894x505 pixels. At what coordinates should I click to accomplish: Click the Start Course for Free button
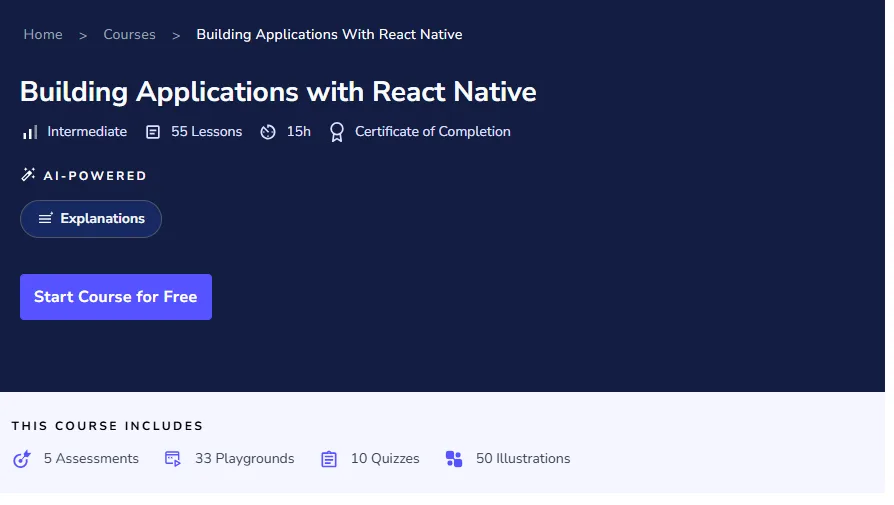[116, 297]
